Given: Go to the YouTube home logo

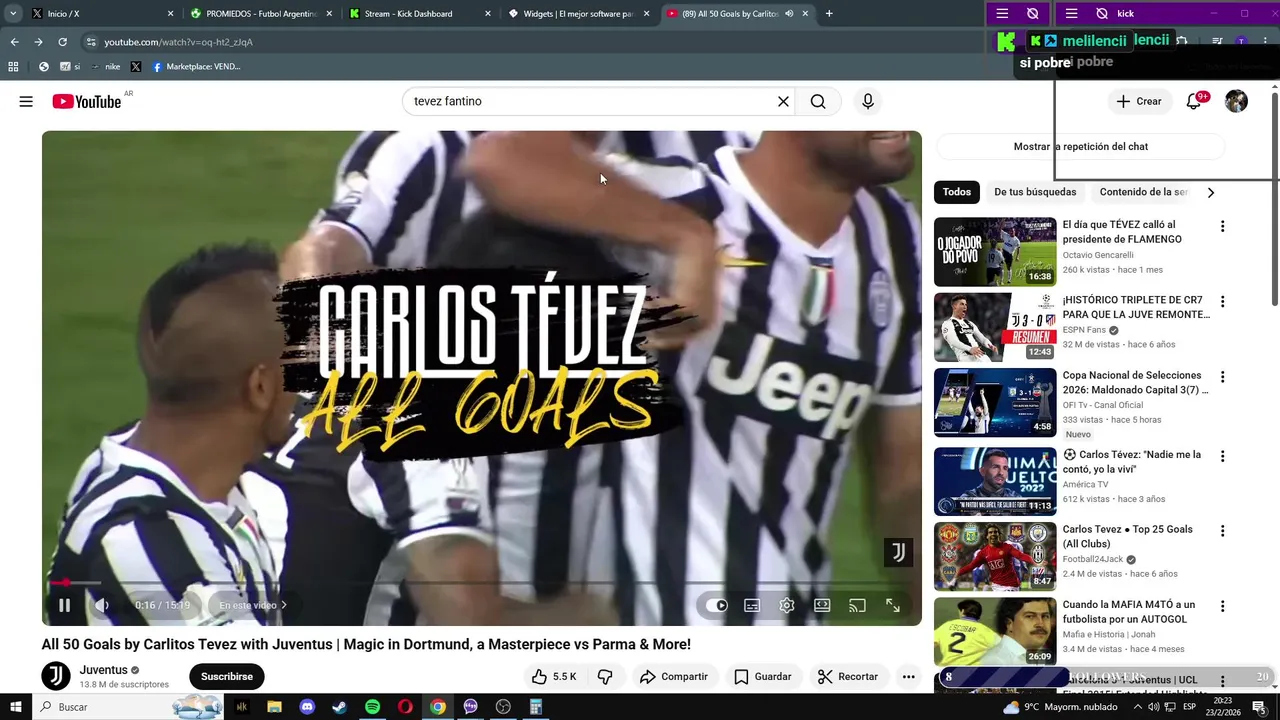Looking at the screenshot, I should (x=87, y=101).
